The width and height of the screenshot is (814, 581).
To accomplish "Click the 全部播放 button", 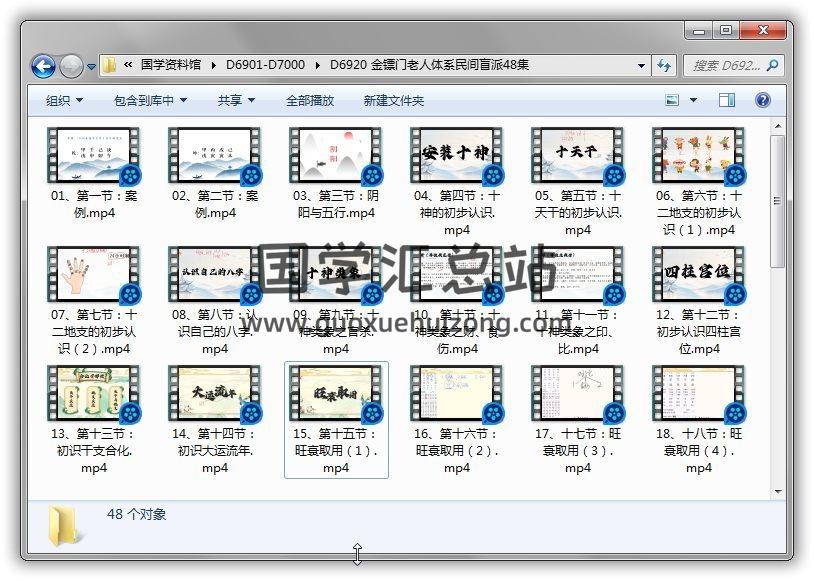I will (309, 100).
